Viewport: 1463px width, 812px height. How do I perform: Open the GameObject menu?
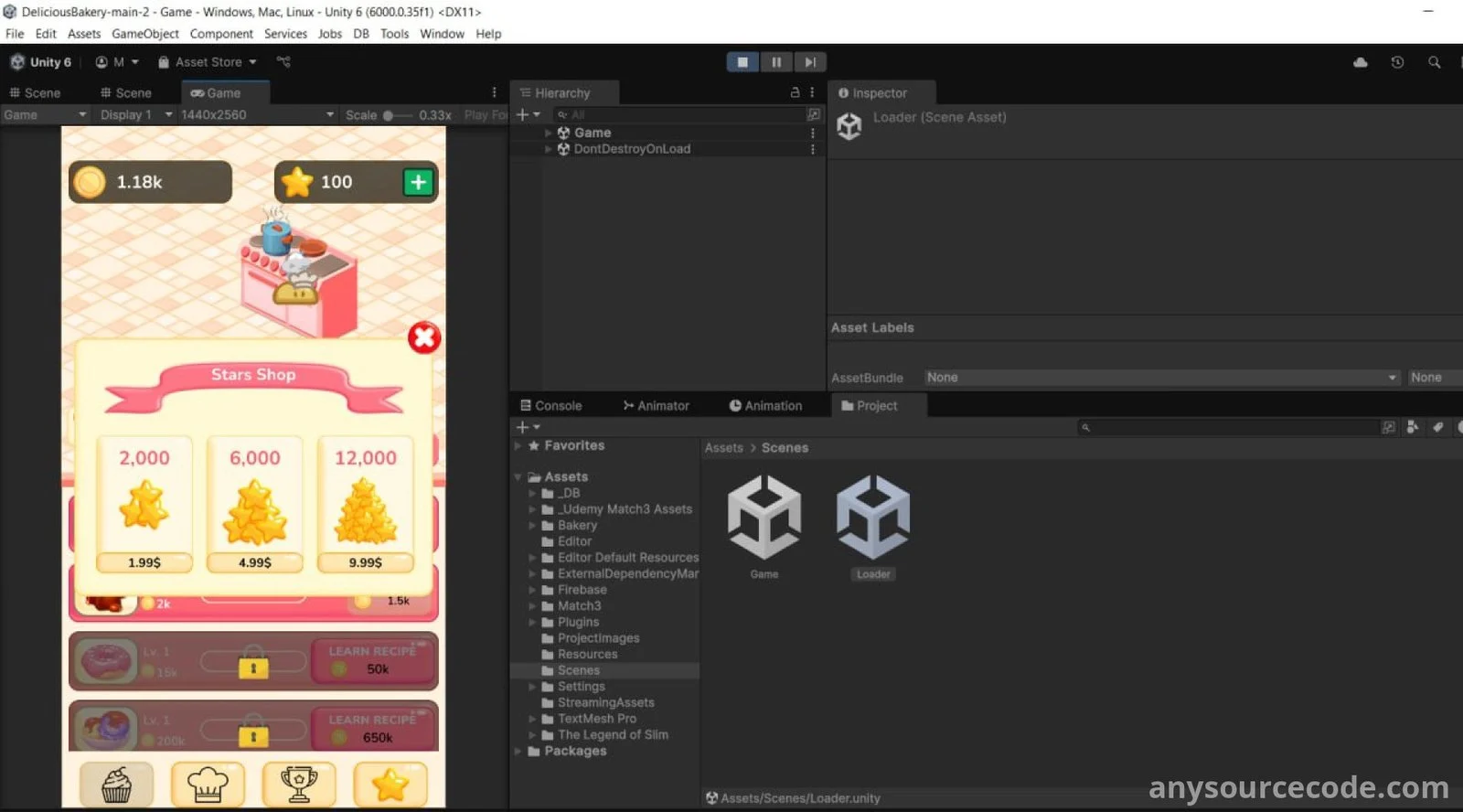pos(145,34)
